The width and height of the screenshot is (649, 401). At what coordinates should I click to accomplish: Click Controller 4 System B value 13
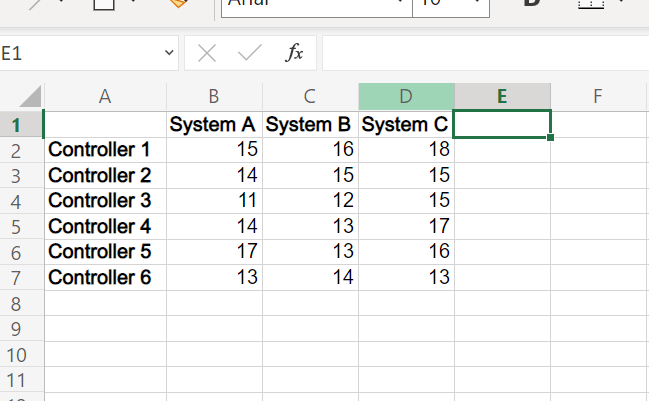(310, 227)
